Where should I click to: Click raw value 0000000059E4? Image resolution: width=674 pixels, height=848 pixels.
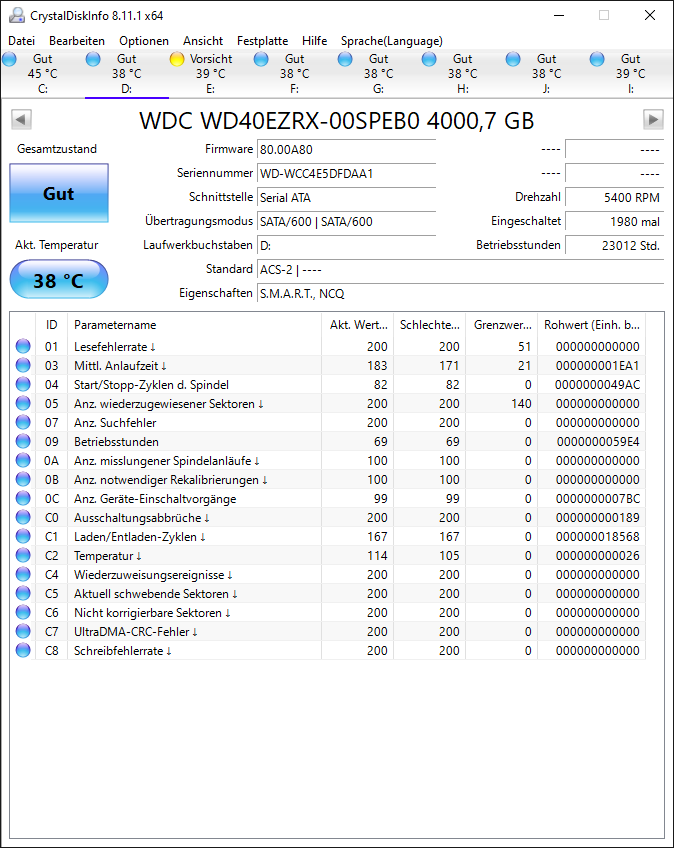[598, 441]
